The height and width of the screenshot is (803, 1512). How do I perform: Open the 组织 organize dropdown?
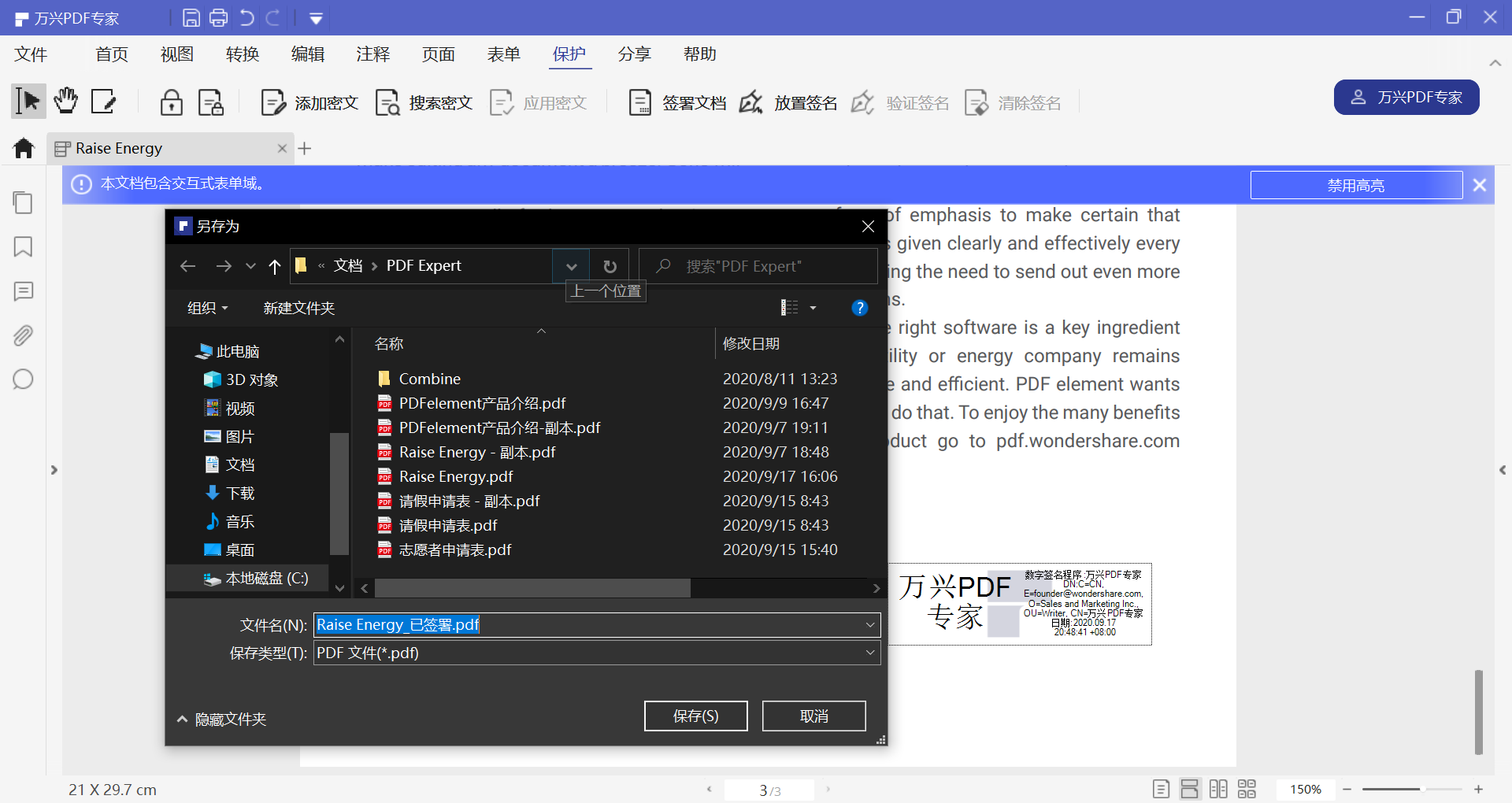pyautogui.click(x=207, y=308)
